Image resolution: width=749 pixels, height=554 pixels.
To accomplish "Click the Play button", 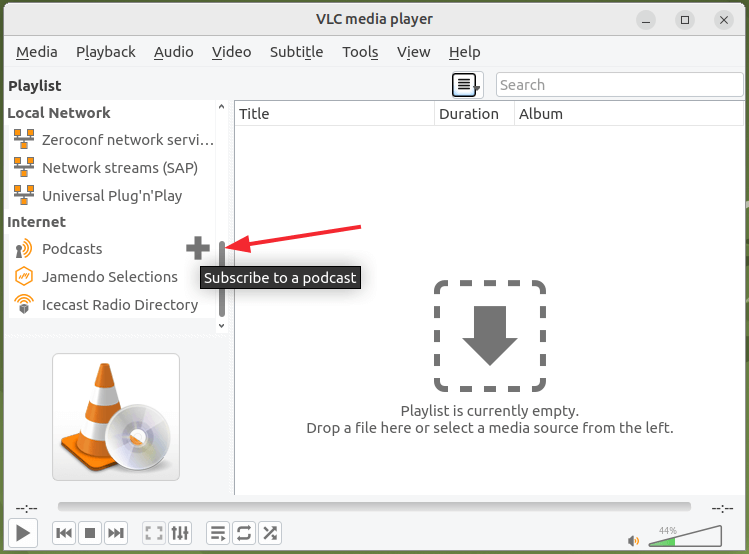I will 22,533.
